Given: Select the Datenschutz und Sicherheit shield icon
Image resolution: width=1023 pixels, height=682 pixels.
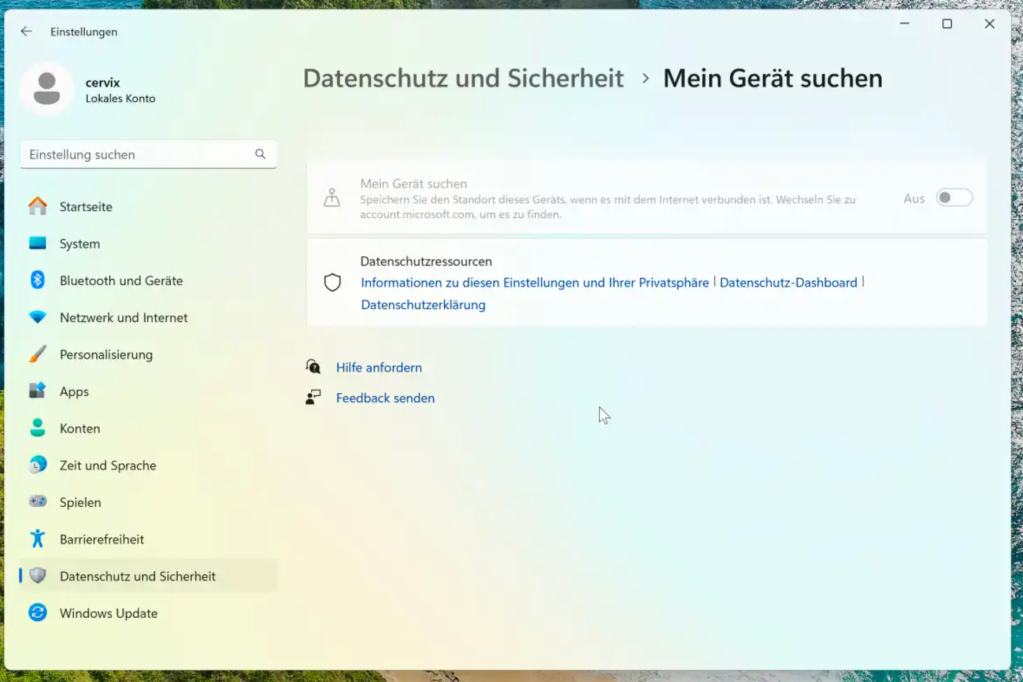Looking at the screenshot, I should [36, 576].
